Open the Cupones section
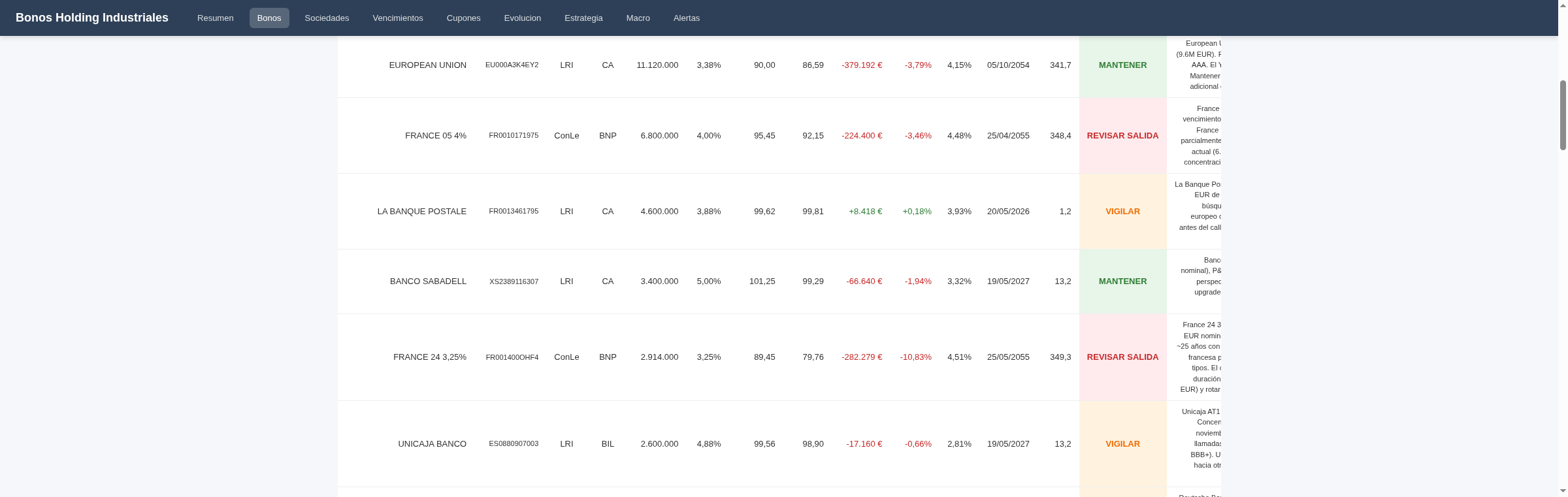The image size is (1568, 497). [x=463, y=18]
